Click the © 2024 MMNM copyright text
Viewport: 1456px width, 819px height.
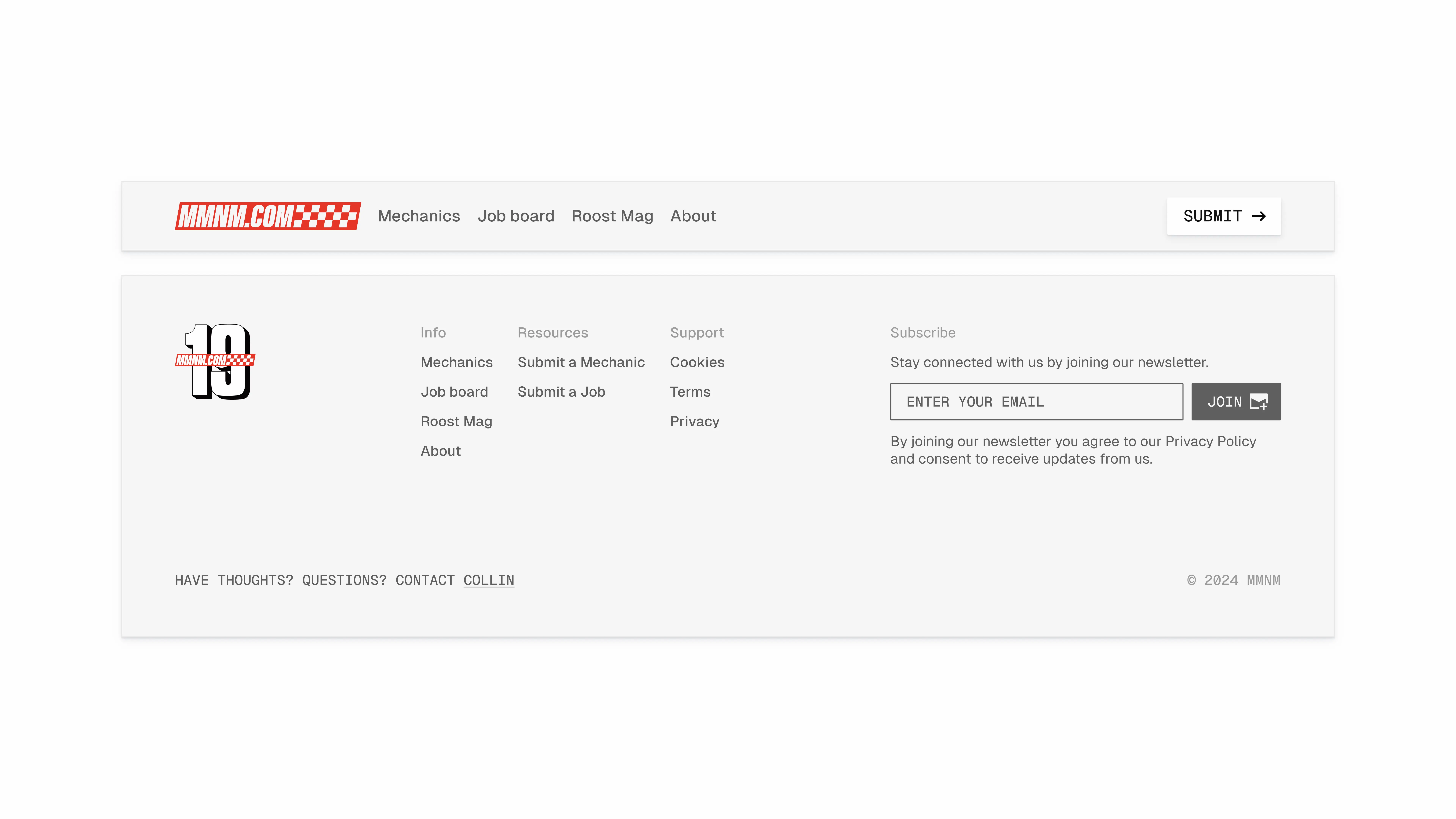[1234, 581]
